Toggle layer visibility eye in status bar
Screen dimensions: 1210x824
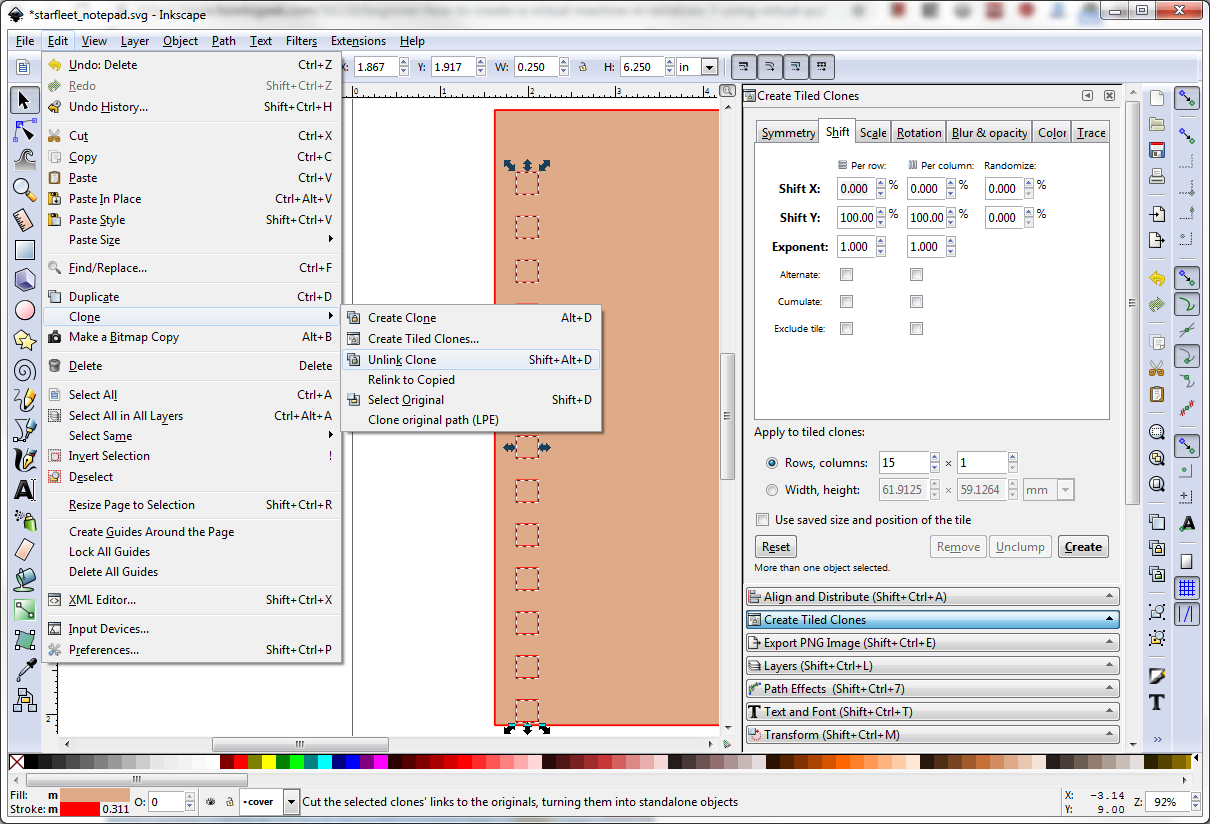210,801
